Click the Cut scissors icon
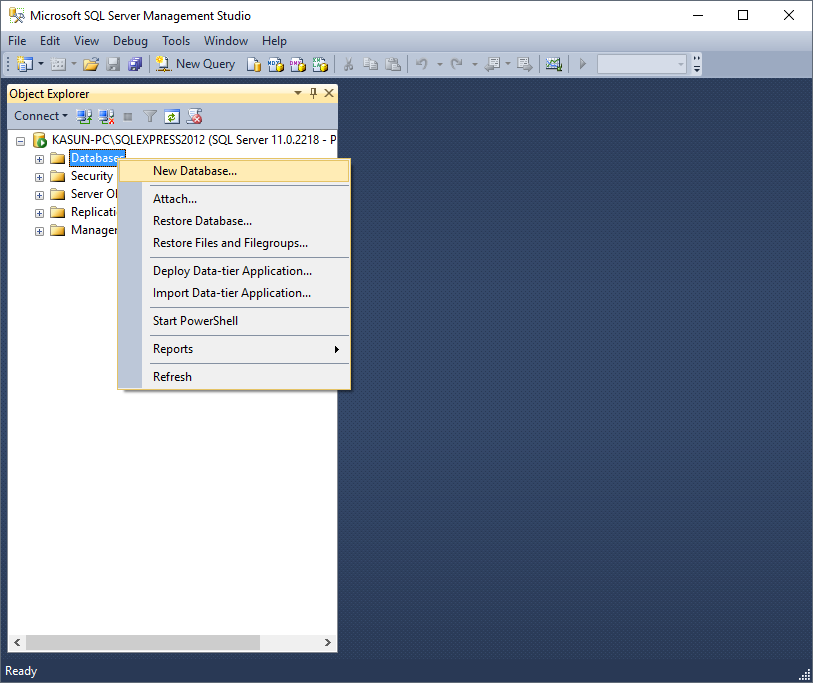Image resolution: width=813 pixels, height=683 pixels. [348, 64]
